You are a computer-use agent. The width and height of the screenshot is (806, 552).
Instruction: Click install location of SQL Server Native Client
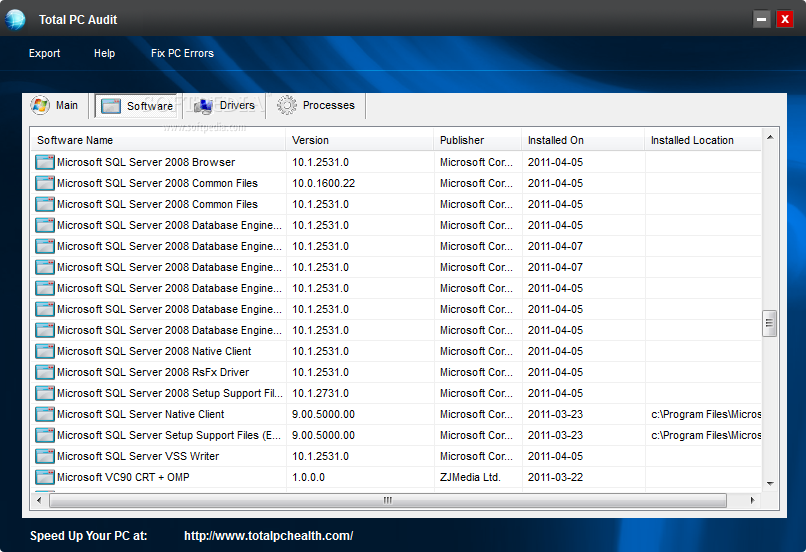[x=706, y=414]
